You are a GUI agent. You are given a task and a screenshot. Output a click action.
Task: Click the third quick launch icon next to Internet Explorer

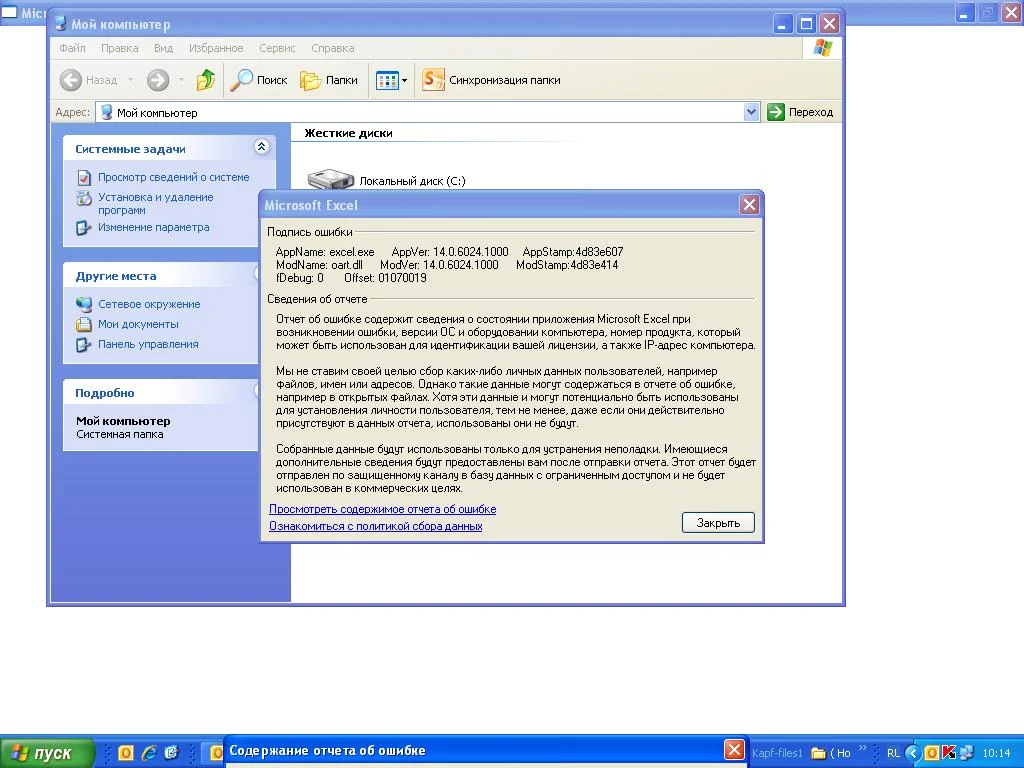(171, 753)
